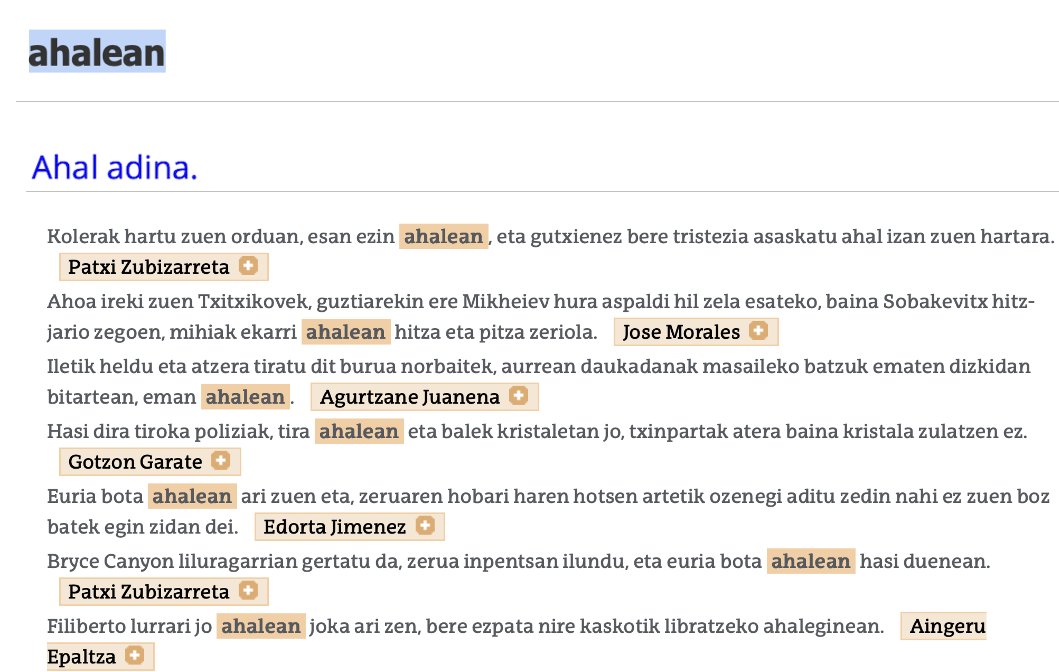This screenshot has width=1059, height=672.
Task: Expand plus icon next to Epaltza
Action: [134, 655]
